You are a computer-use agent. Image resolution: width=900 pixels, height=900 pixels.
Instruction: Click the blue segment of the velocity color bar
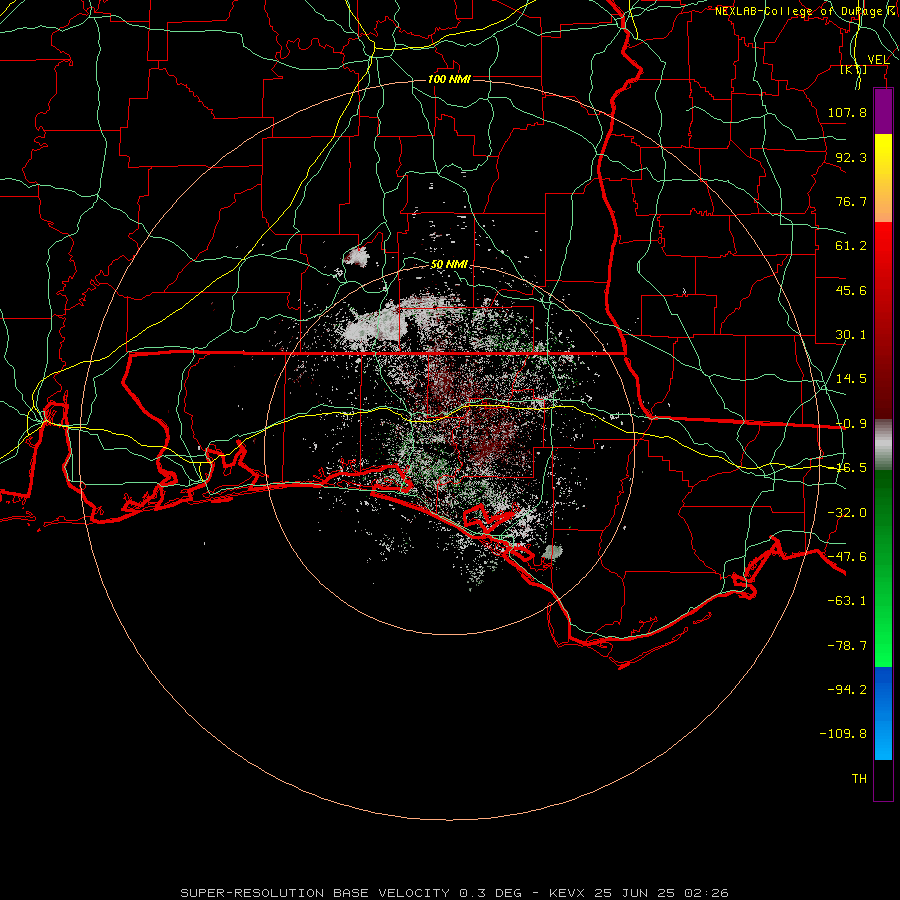click(x=883, y=713)
